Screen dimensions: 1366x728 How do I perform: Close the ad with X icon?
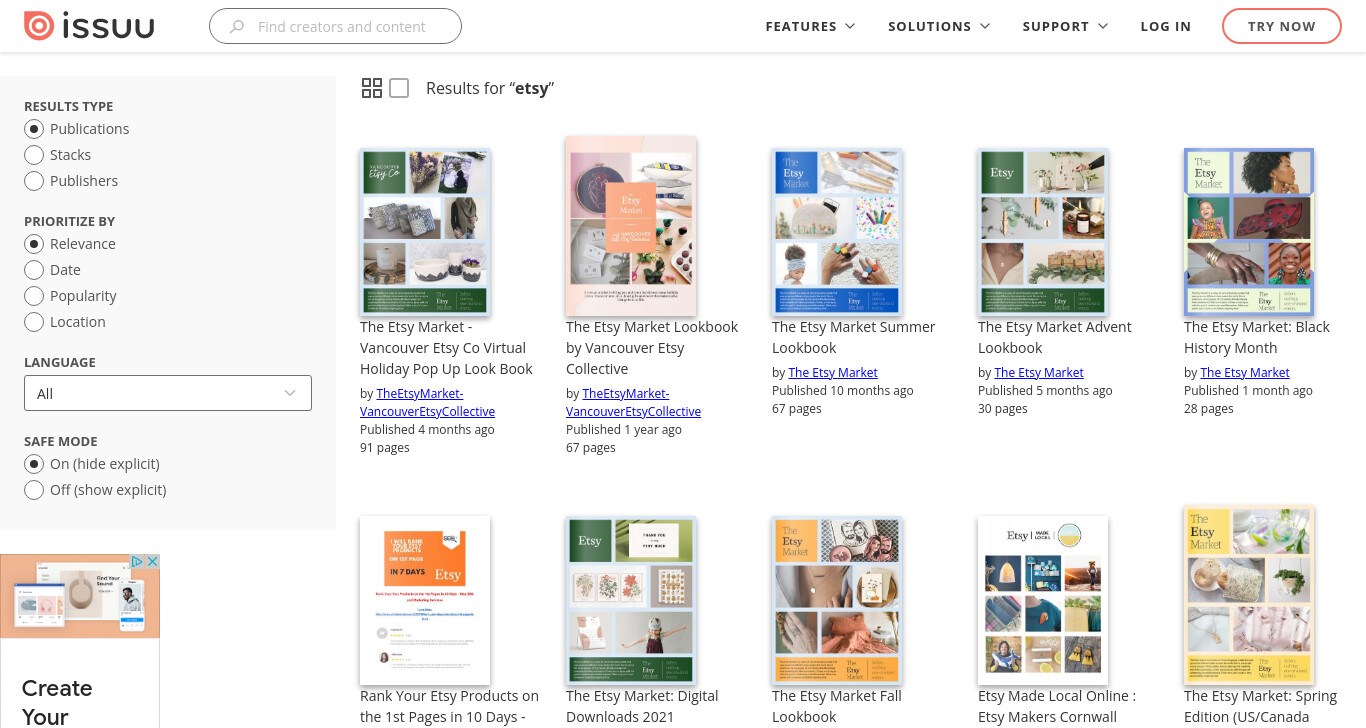153,562
